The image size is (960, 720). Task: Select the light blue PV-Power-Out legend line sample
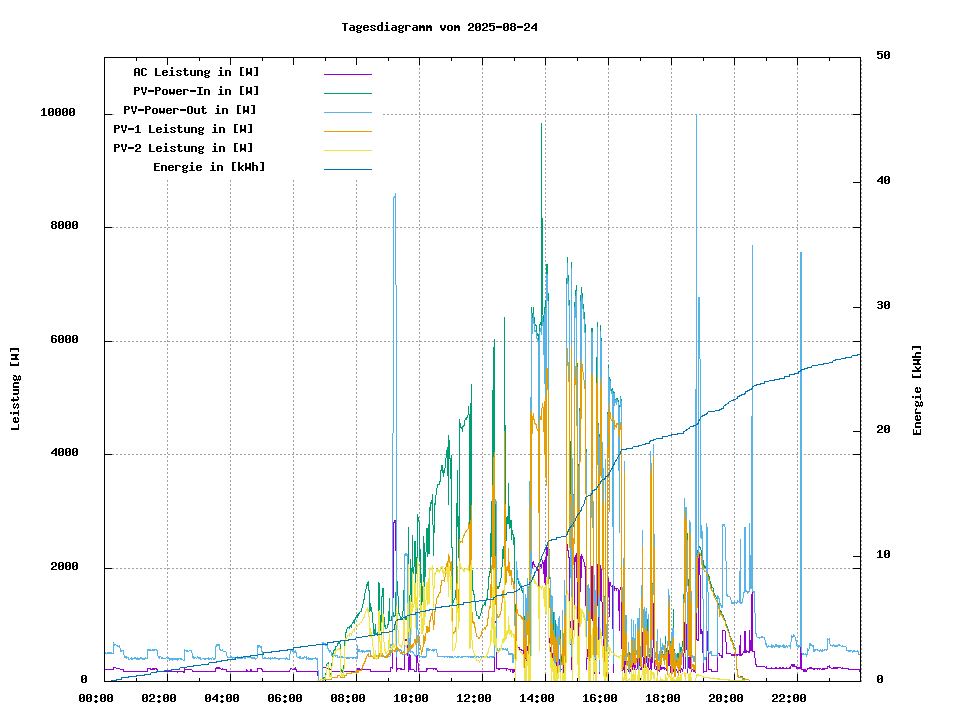tap(347, 111)
